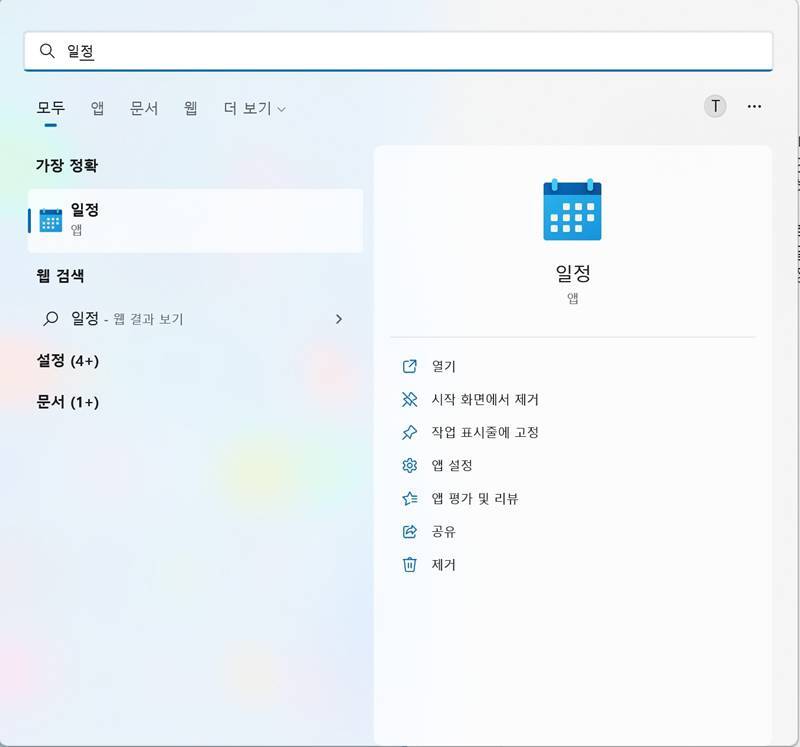Screen dimensions: 800x747
Task: Focus the search field containing 일정
Action: point(398,51)
